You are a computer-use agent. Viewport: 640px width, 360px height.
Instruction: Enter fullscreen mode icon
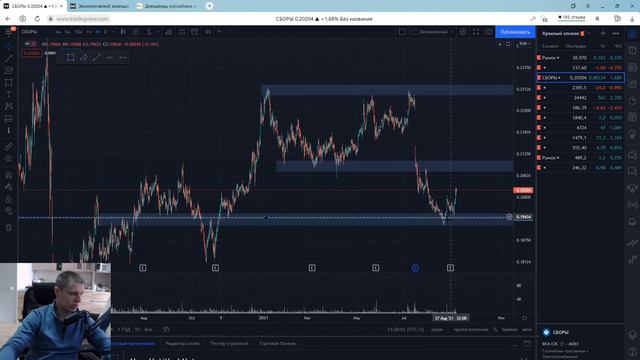[476, 32]
